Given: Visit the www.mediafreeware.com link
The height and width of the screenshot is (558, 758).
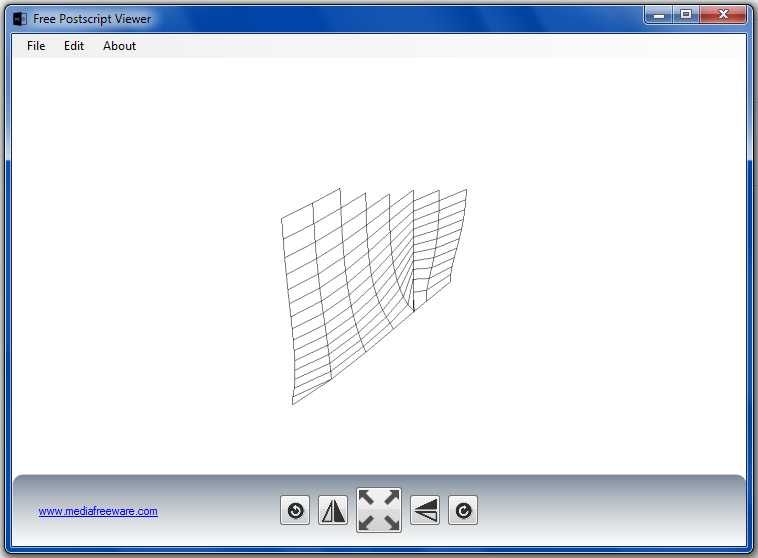Looking at the screenshot, I should pos(98,511).
